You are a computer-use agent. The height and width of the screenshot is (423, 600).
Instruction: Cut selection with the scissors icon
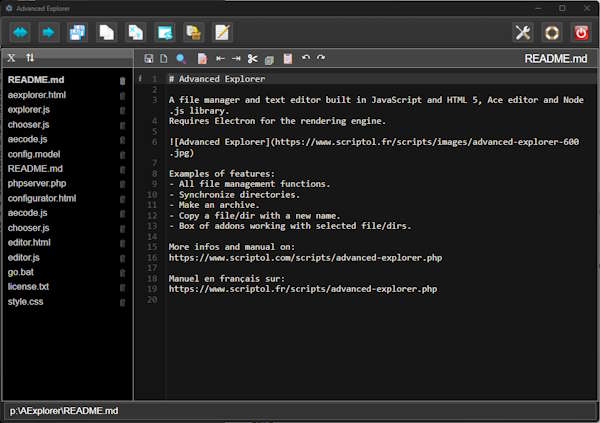(253, 59)
